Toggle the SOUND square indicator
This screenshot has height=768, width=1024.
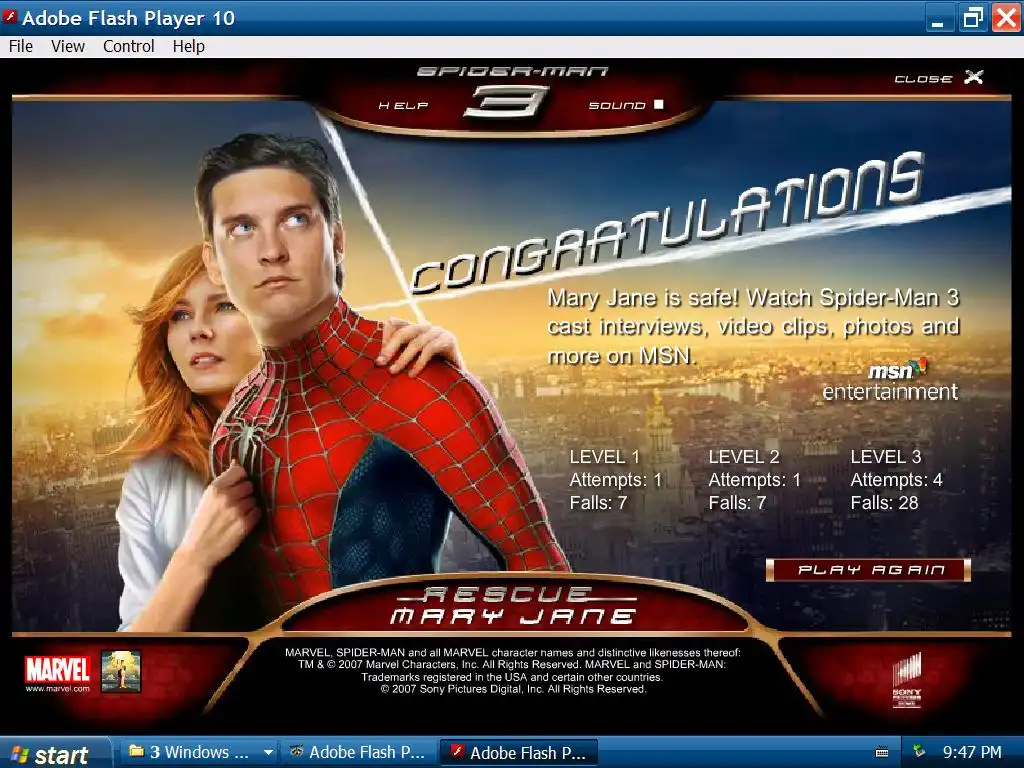(x=659, y=104)
